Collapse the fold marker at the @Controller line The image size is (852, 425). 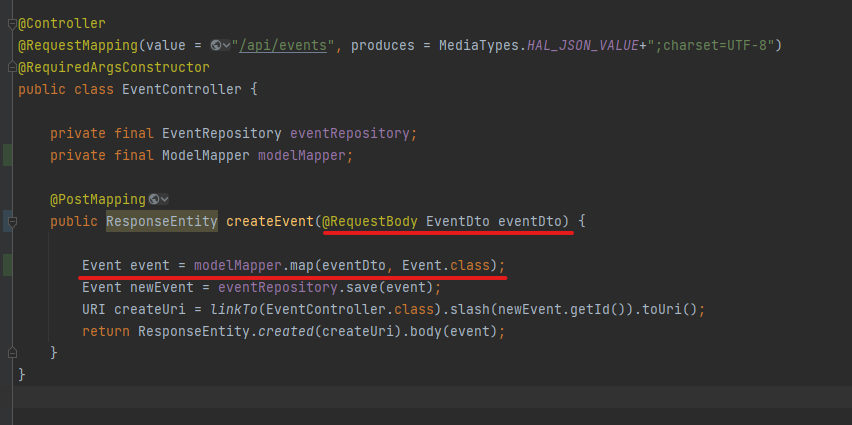[12, 24]
